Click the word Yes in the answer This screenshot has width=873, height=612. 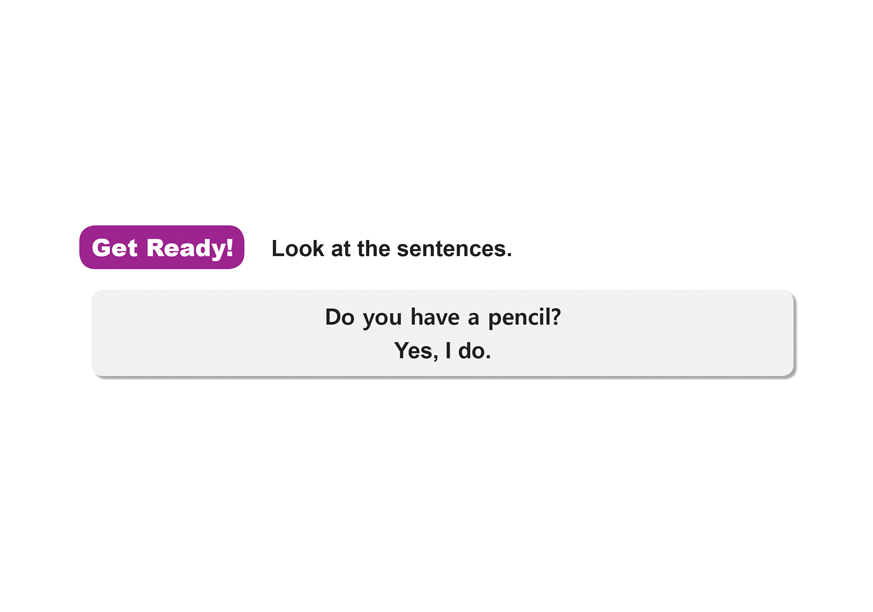pos(413,351)
